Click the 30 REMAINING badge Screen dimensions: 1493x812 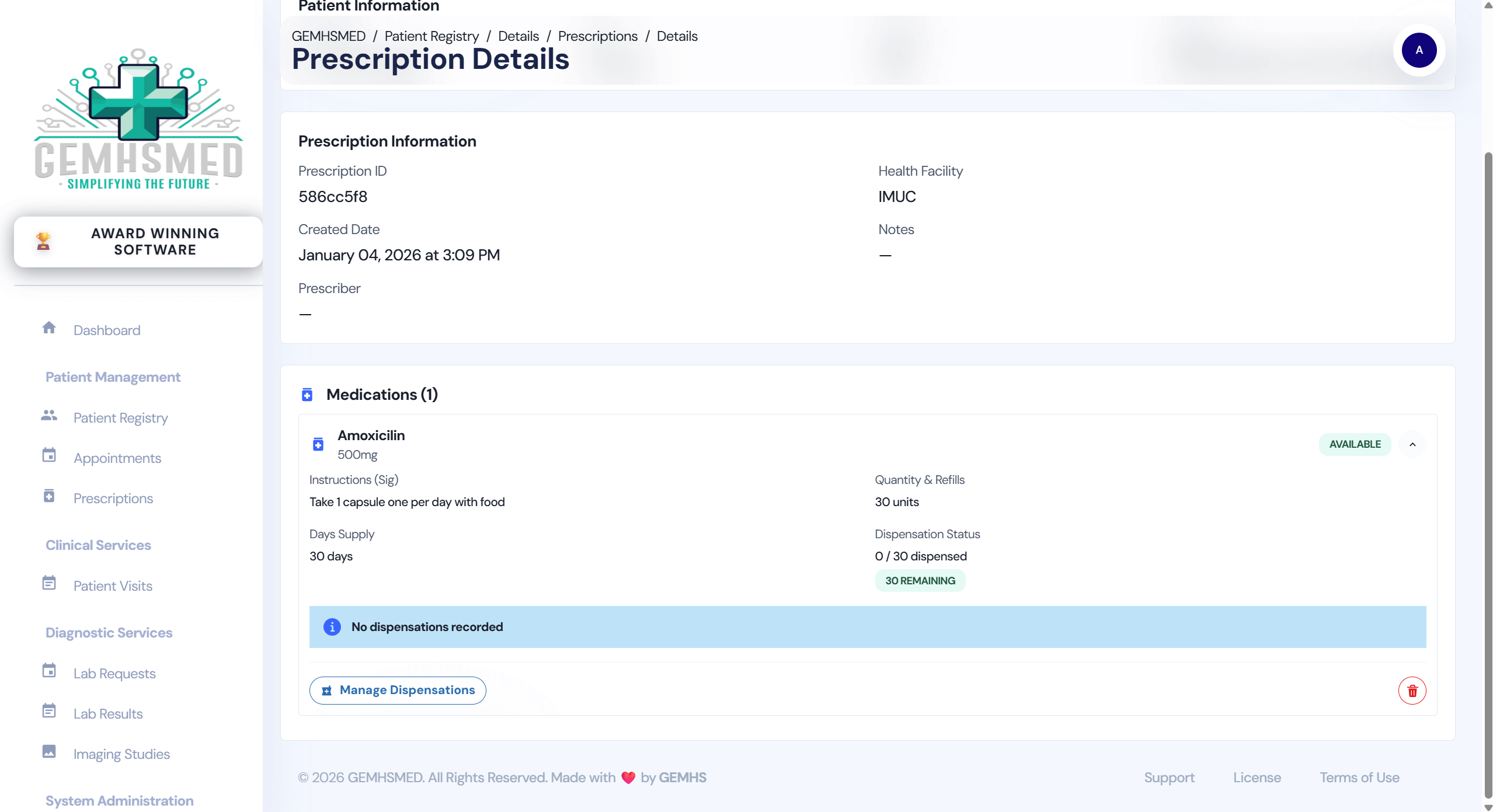click(920, 581)
